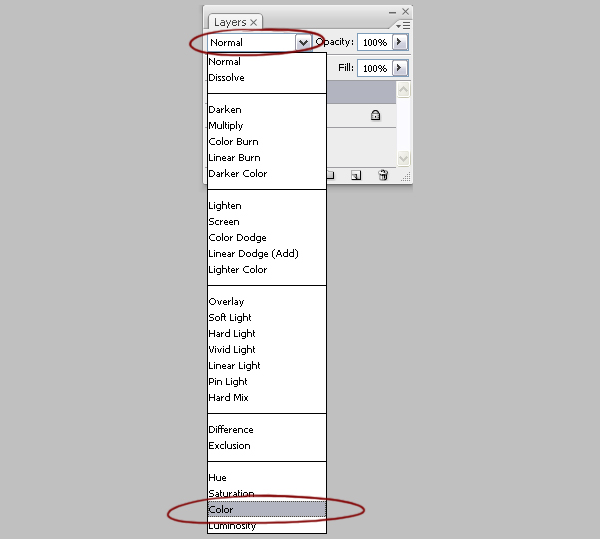Open the Opacity slider arrow
Screen dimensions: 600x539
[400, 42]
